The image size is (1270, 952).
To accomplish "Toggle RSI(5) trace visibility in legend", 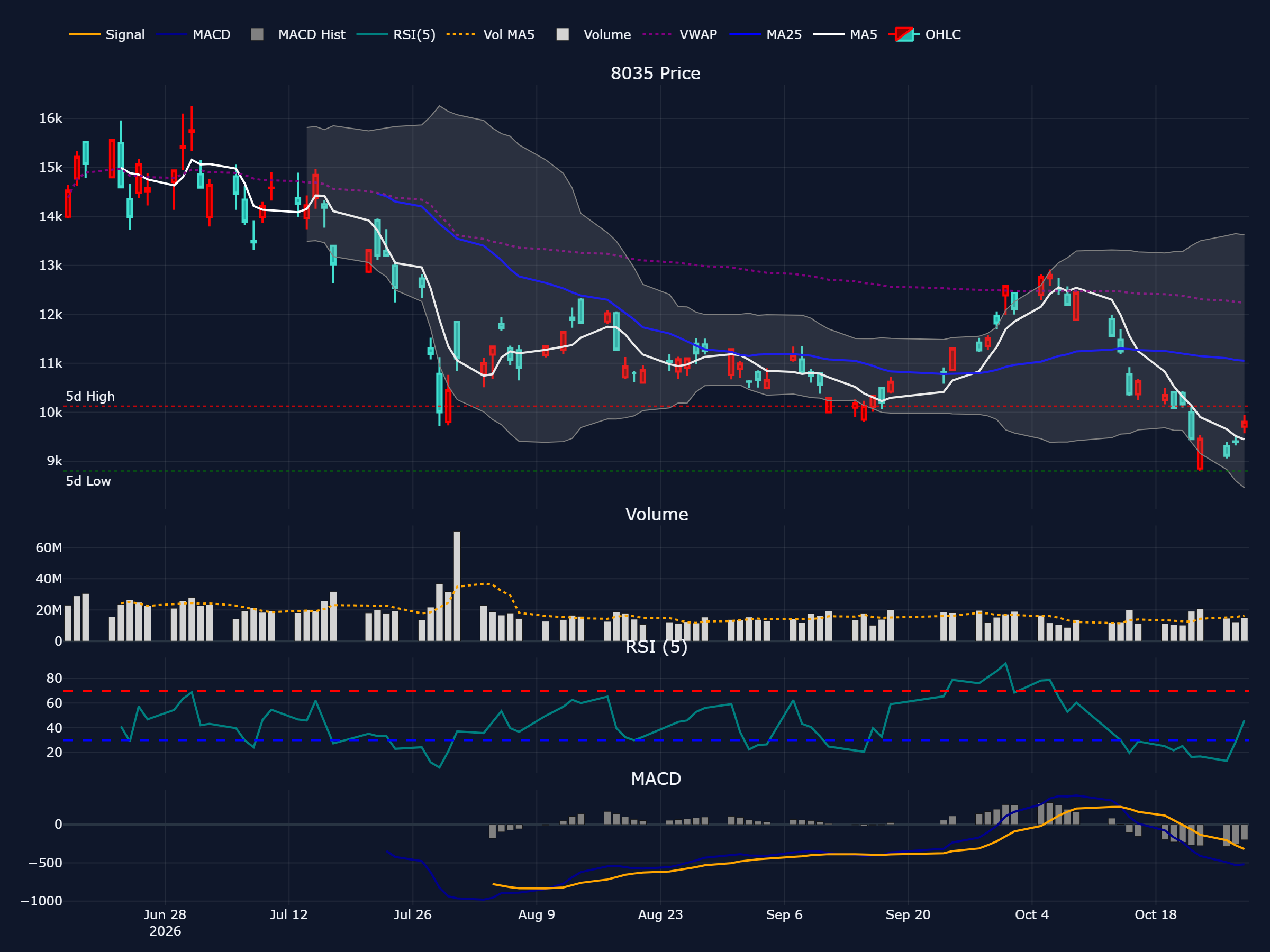I will 396,34.
